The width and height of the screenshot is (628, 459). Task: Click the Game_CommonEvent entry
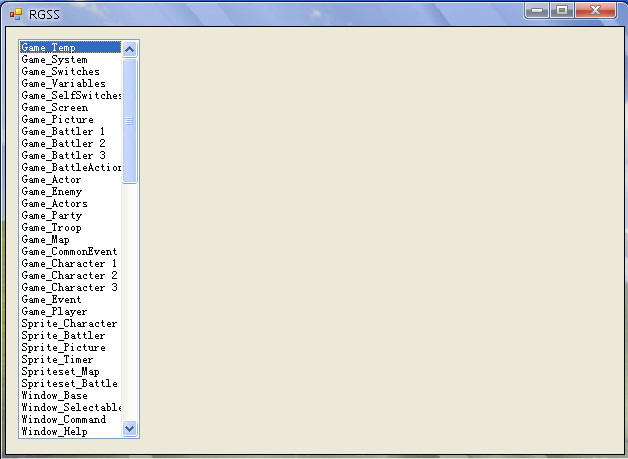pos(70,252)
